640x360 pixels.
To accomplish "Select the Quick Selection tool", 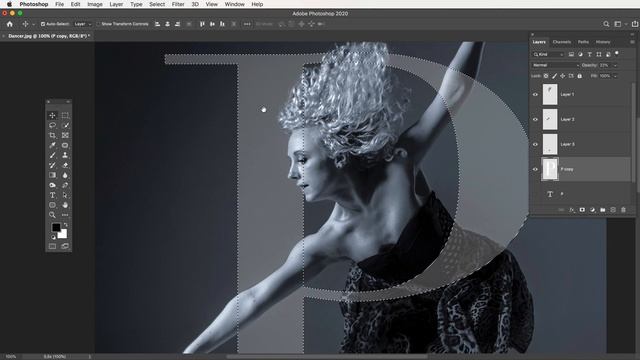I will 65,125.
